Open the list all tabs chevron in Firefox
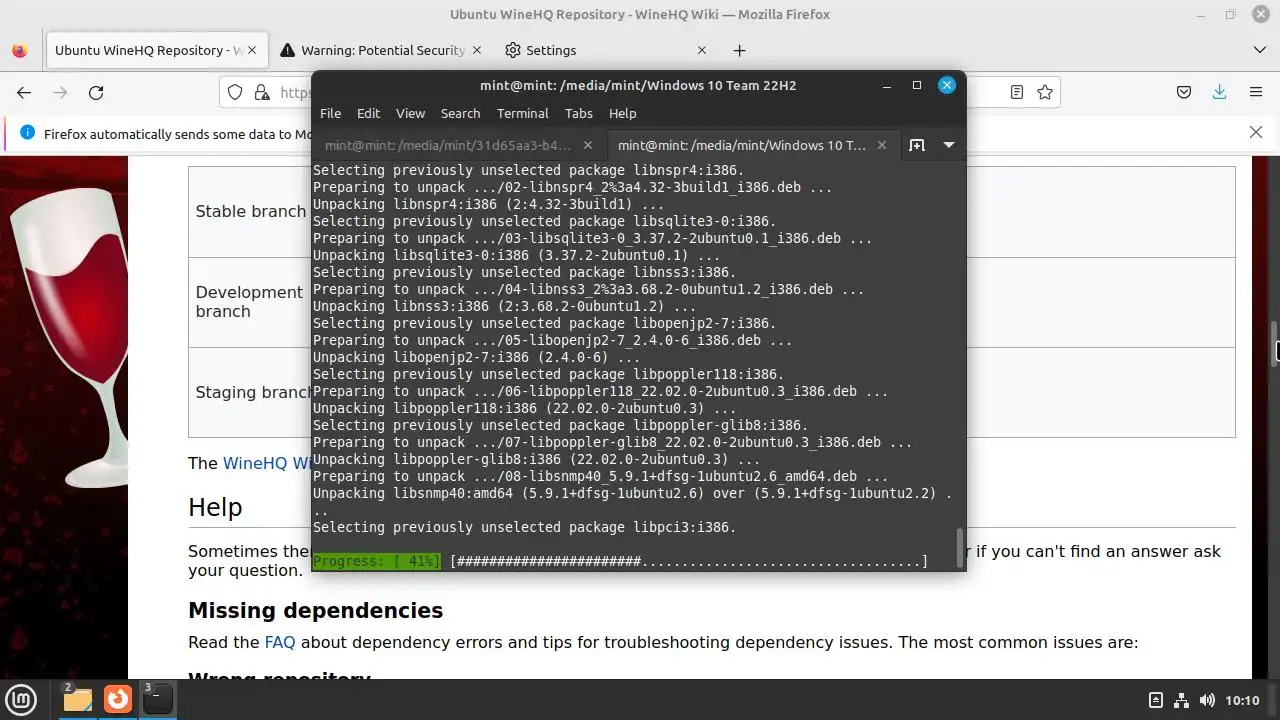 [x=1259, y=50]
